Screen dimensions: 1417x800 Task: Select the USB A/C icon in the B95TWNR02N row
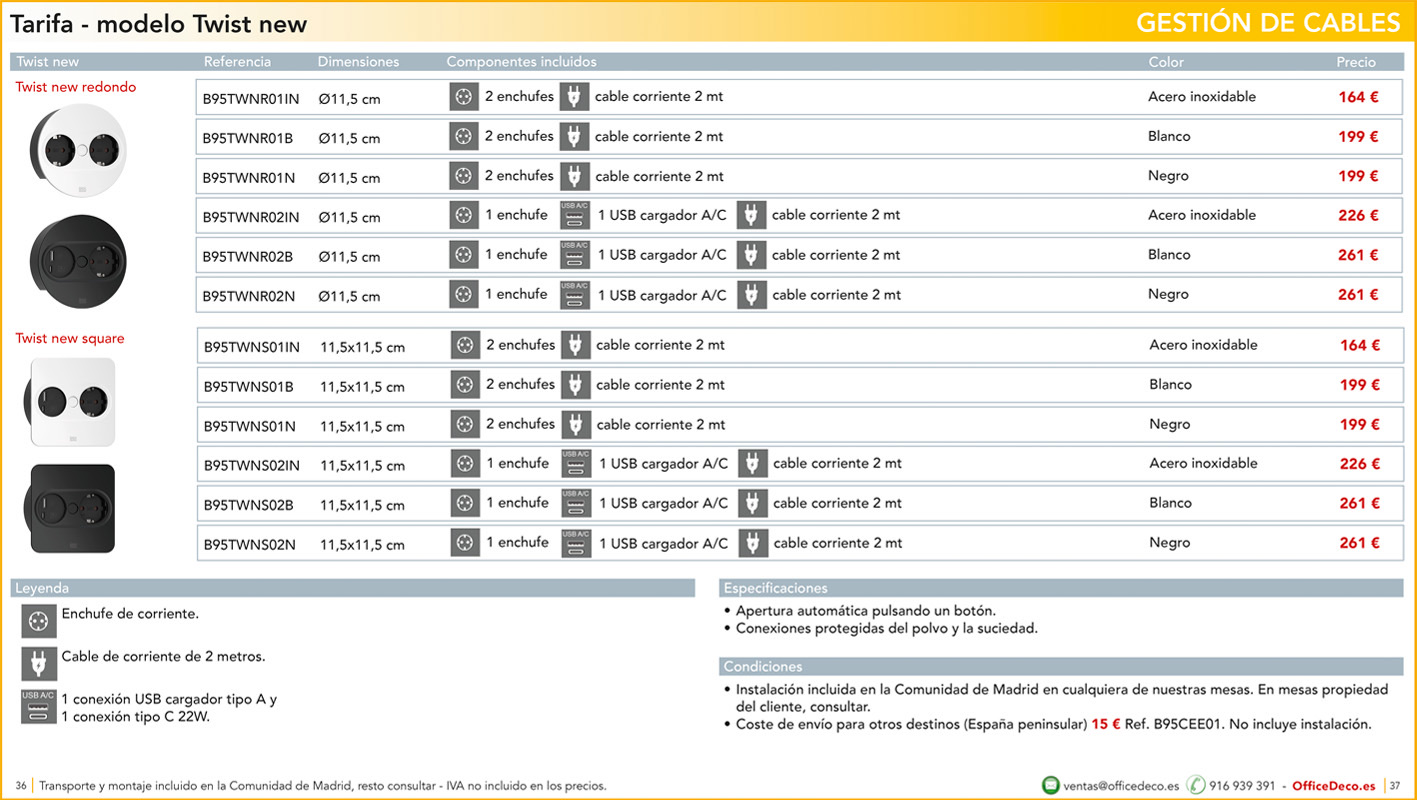[574, 295]
